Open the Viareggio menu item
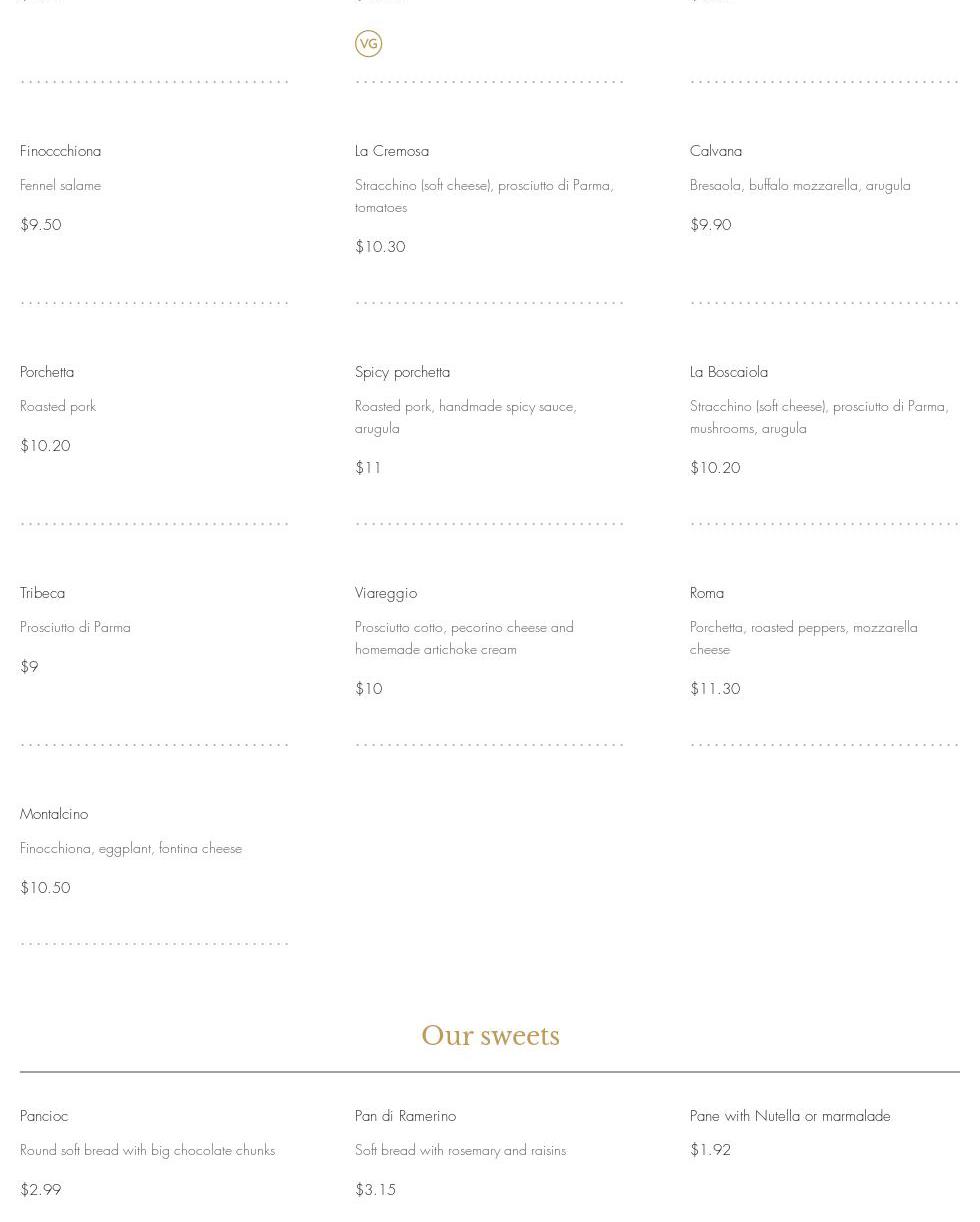 (x=385, y=593)
